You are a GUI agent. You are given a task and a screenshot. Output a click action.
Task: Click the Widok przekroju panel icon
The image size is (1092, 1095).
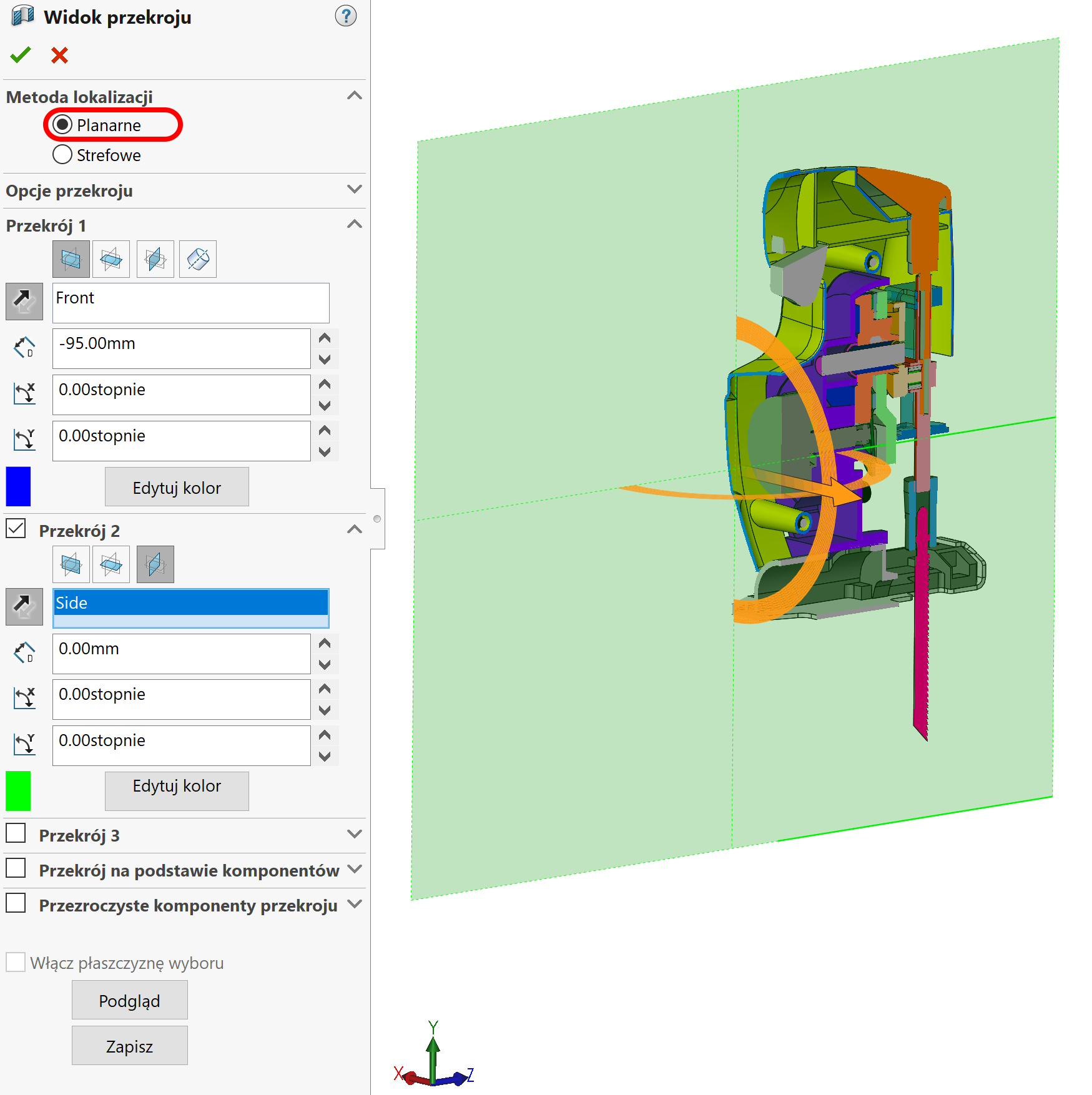pos(23,16)
